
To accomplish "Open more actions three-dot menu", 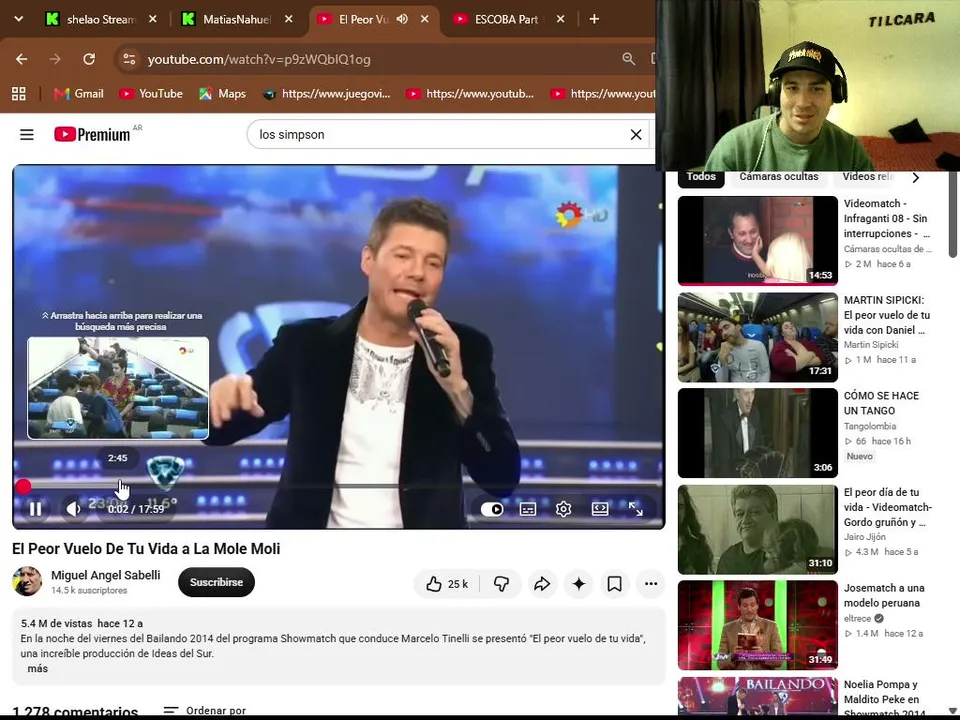I will click(651, 584).
